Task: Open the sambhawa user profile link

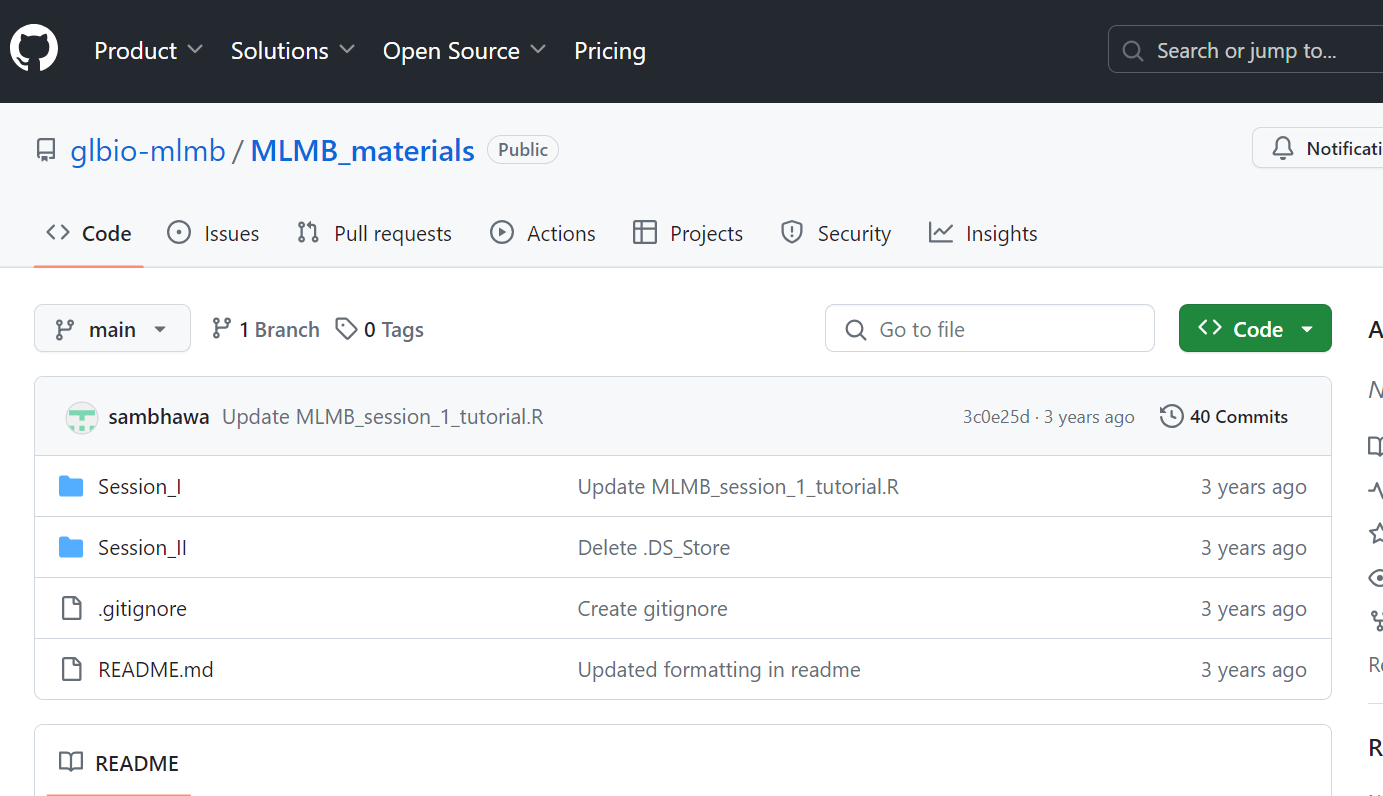Action: point(159,417)
